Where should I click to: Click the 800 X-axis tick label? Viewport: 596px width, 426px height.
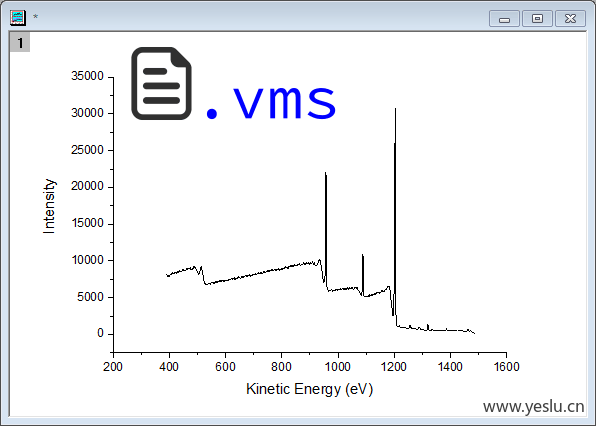tap(281, 367)
